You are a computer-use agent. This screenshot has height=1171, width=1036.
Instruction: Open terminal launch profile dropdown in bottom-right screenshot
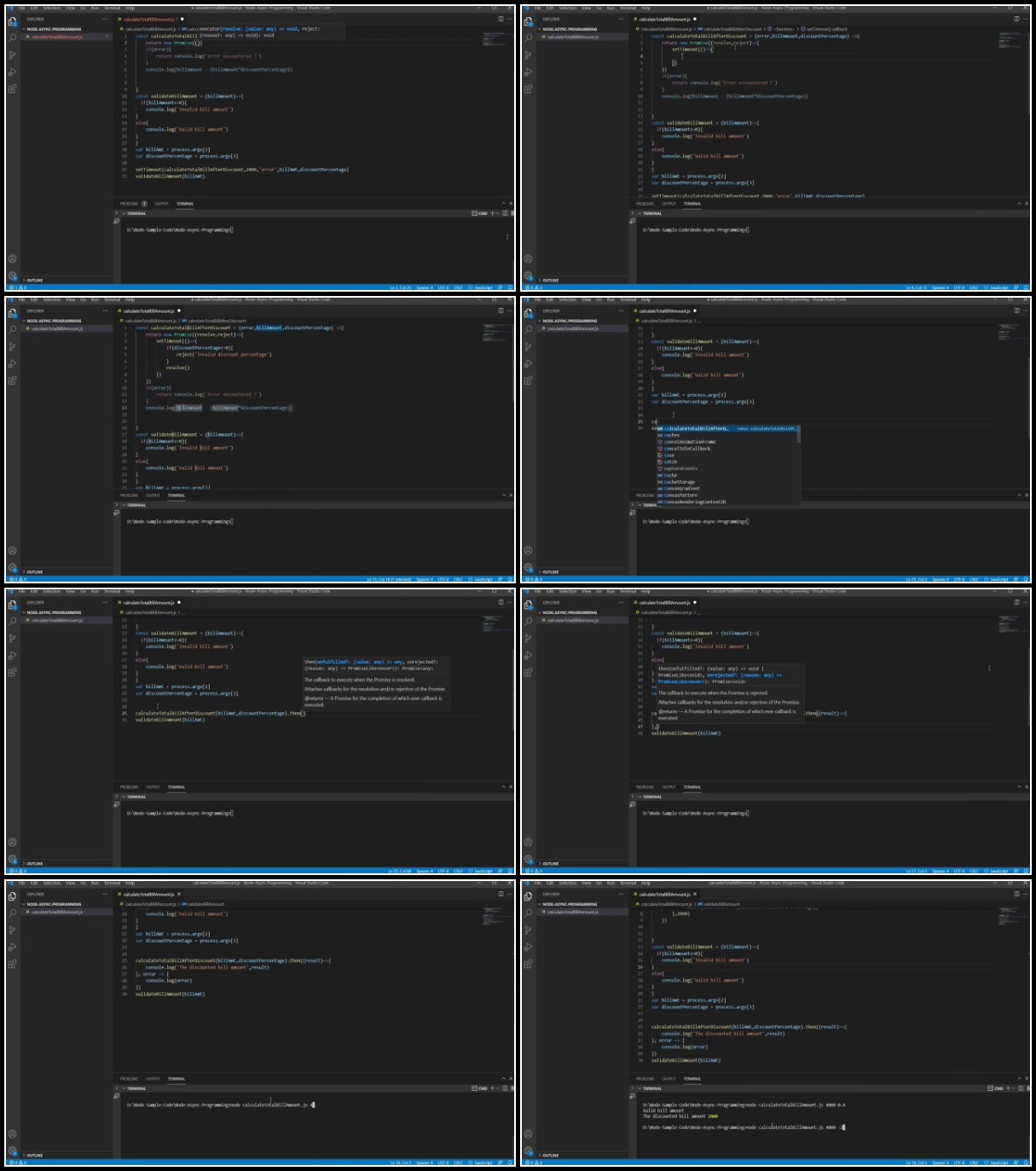[1014, 1088]
